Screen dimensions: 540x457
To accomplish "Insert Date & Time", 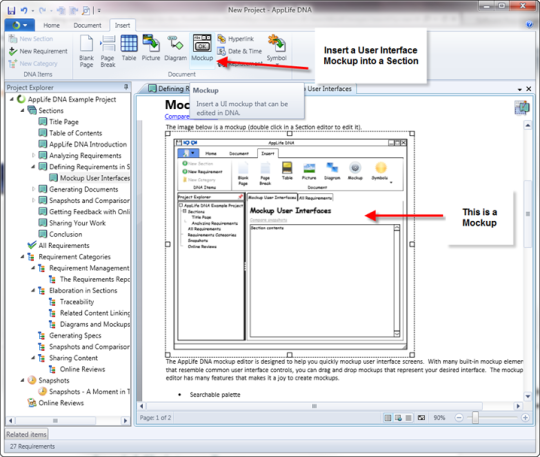I will pyautogui.click(x=240, y=51).
